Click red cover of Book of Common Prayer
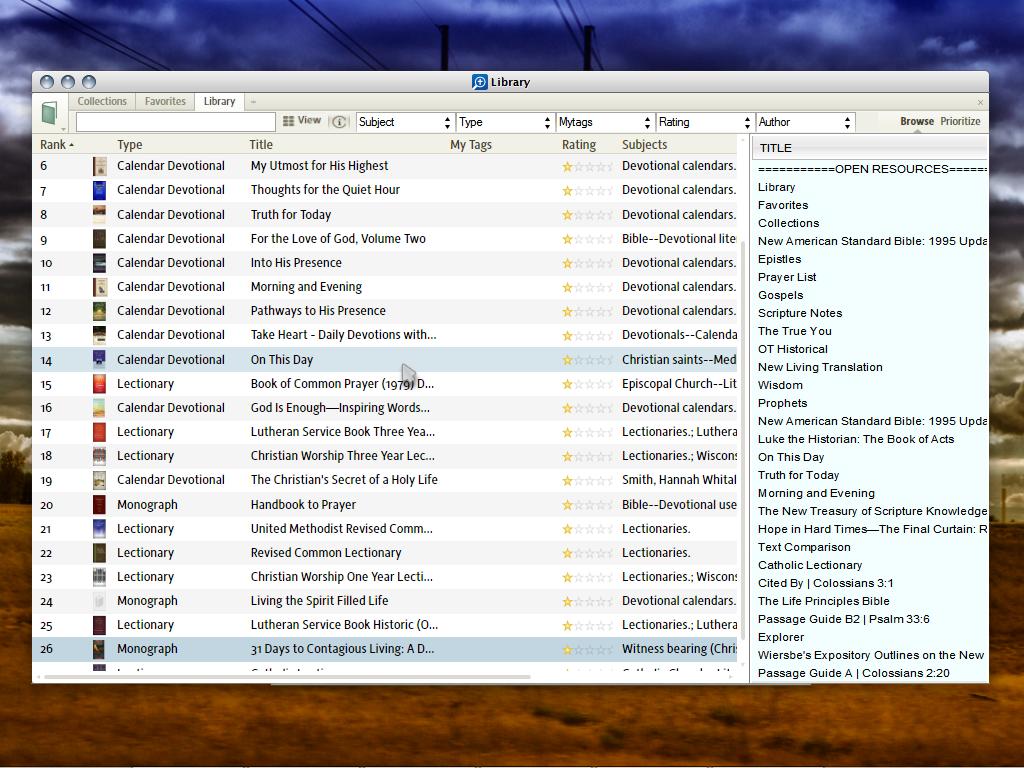Screen dimensions: 1024x768 [99, 383]
